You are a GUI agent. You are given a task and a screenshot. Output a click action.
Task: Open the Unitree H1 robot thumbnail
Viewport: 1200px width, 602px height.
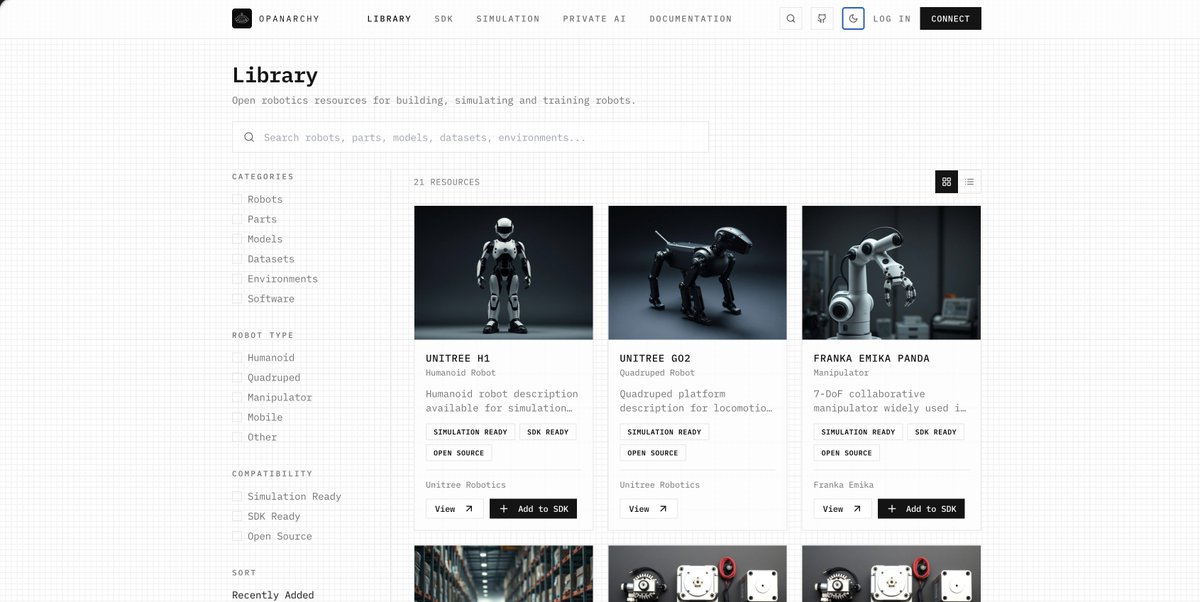pos(503,273)
